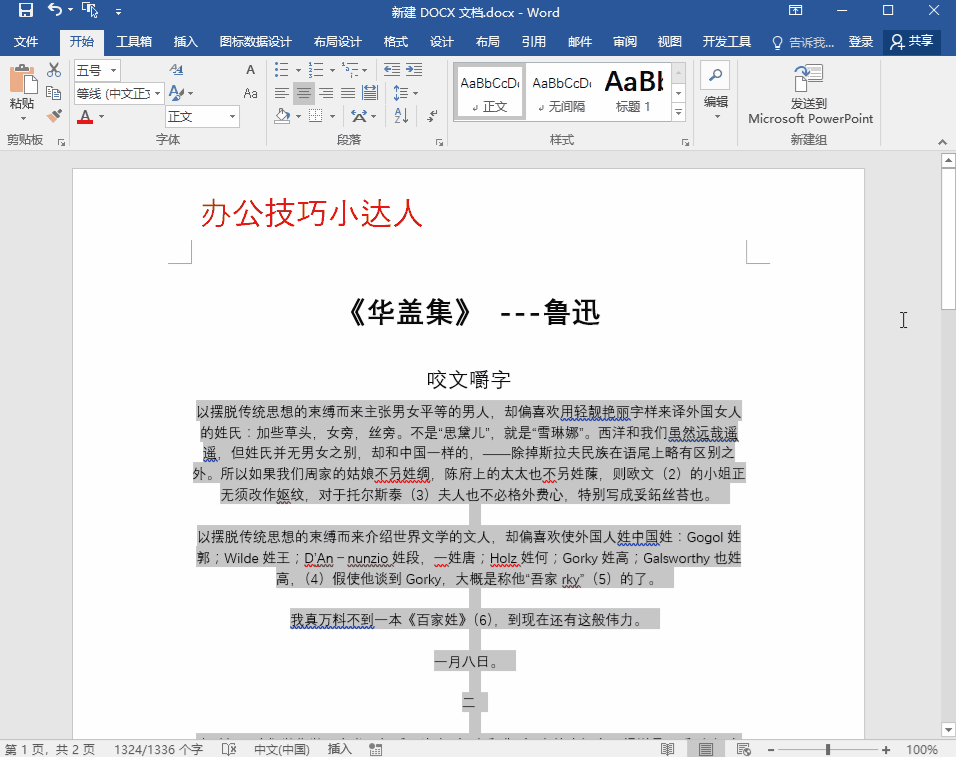The image size is (956, 757).
Task: Click the 告诉我 search box
Action: tap(803, 42)
